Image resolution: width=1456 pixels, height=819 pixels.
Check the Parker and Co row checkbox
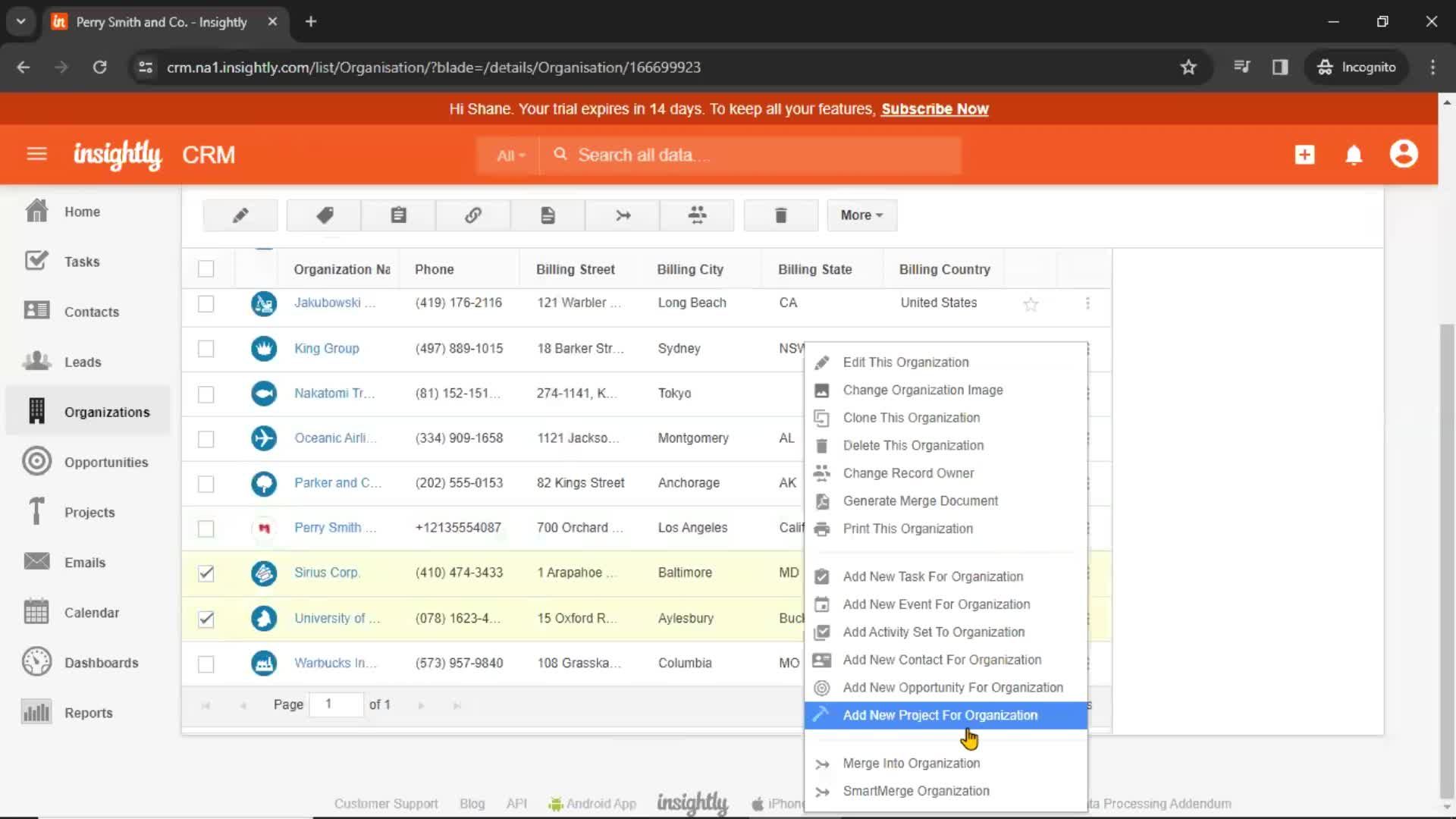point(206,484)
